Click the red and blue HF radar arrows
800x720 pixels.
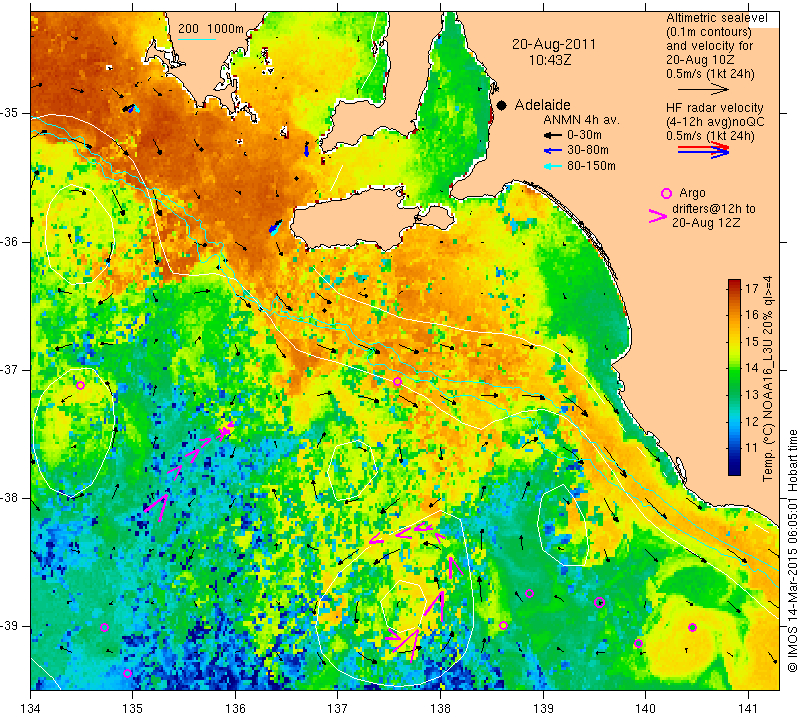pyautogui.click(x=703, y=150)
